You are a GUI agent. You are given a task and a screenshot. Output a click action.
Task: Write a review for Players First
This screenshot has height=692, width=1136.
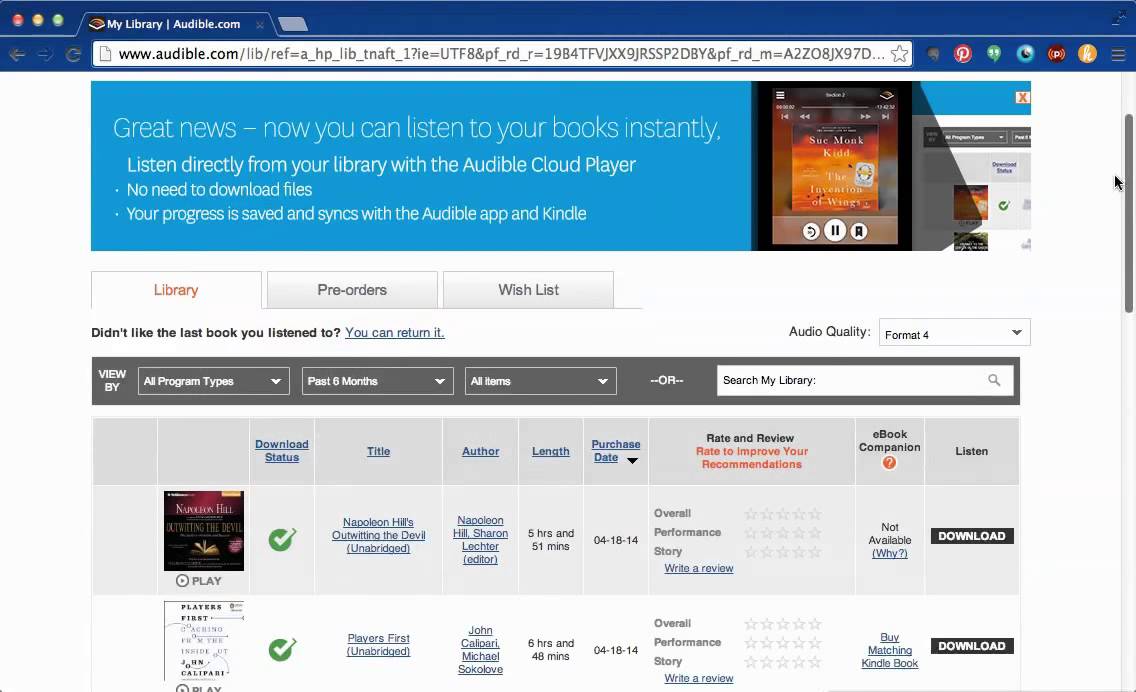point(698,678)
